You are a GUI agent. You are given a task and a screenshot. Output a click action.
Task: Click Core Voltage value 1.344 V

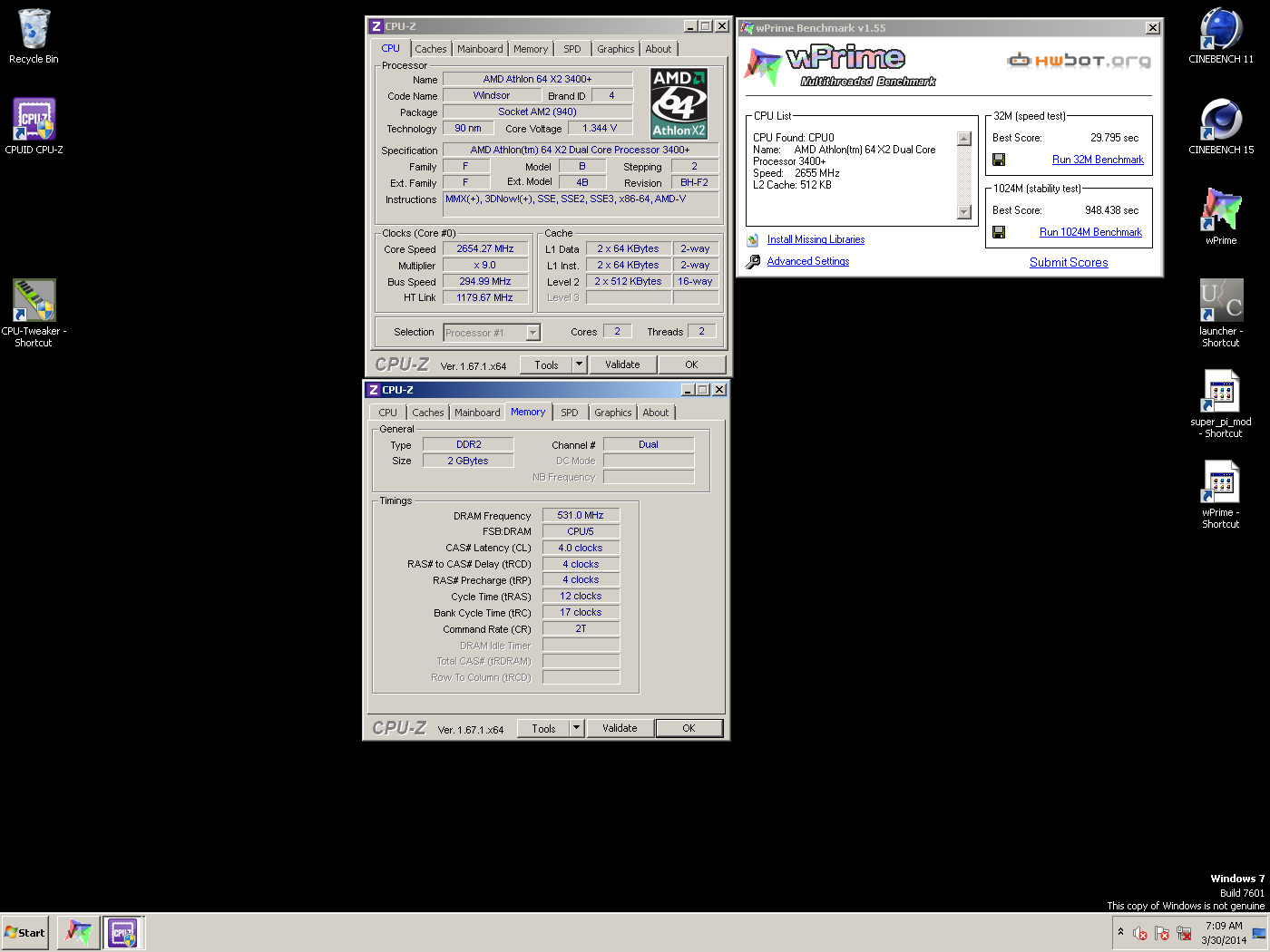600,129
